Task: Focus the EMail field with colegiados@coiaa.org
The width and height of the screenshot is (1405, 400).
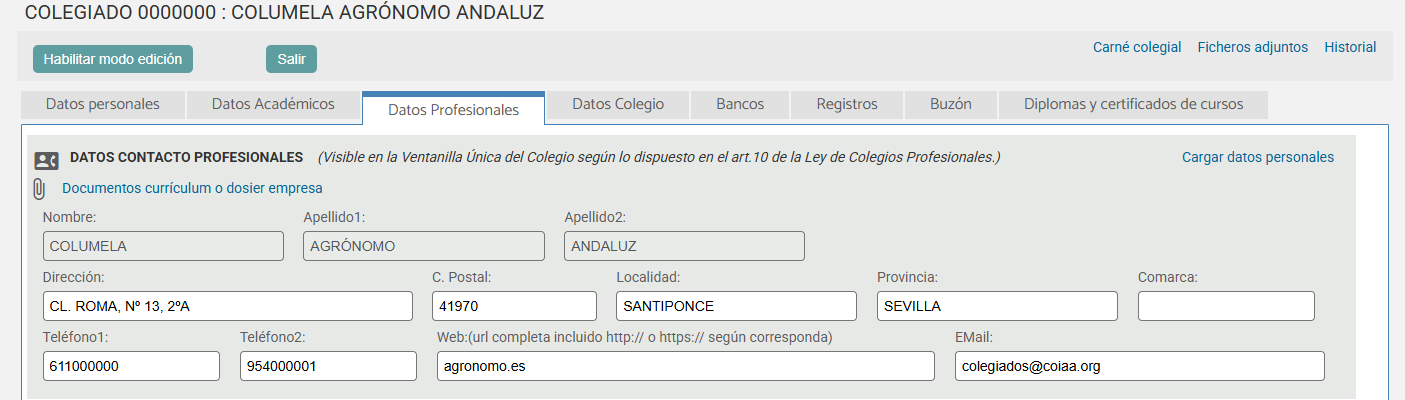Action: pos(1139,366)
